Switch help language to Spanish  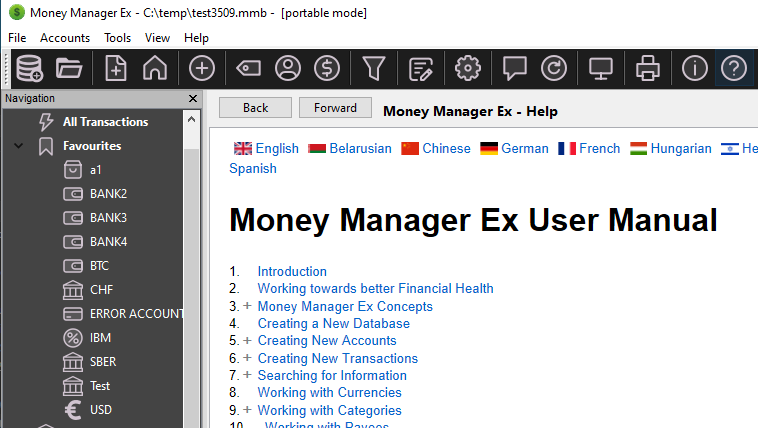253,168
